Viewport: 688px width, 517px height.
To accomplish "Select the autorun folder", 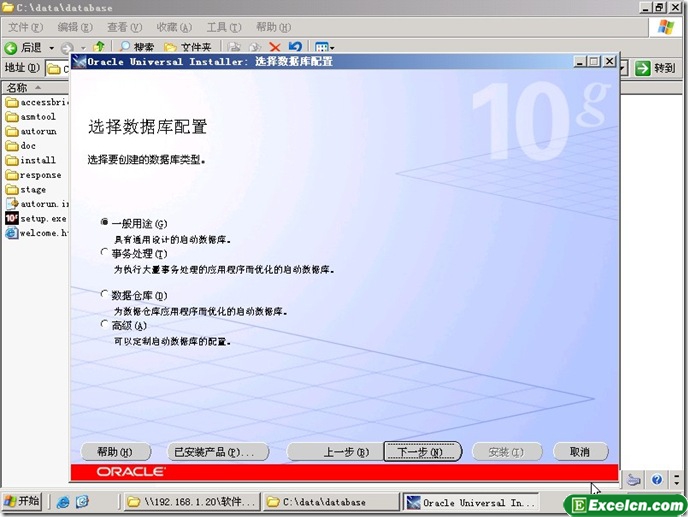I will (31, 131).
